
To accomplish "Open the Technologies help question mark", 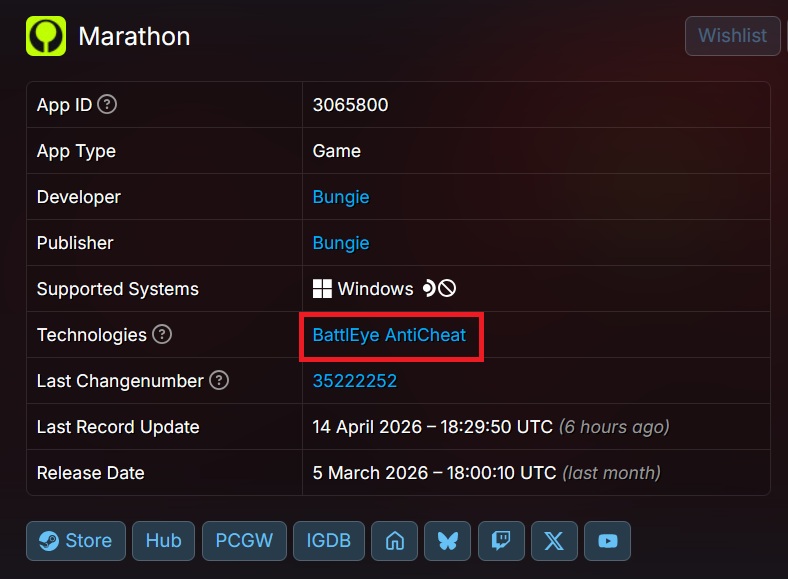I will coord(162,334).
